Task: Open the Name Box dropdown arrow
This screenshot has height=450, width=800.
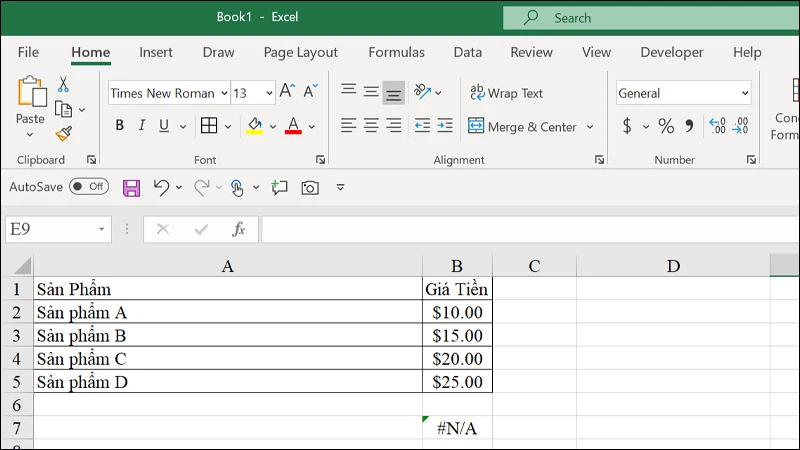Action: (x=102, y=229)
